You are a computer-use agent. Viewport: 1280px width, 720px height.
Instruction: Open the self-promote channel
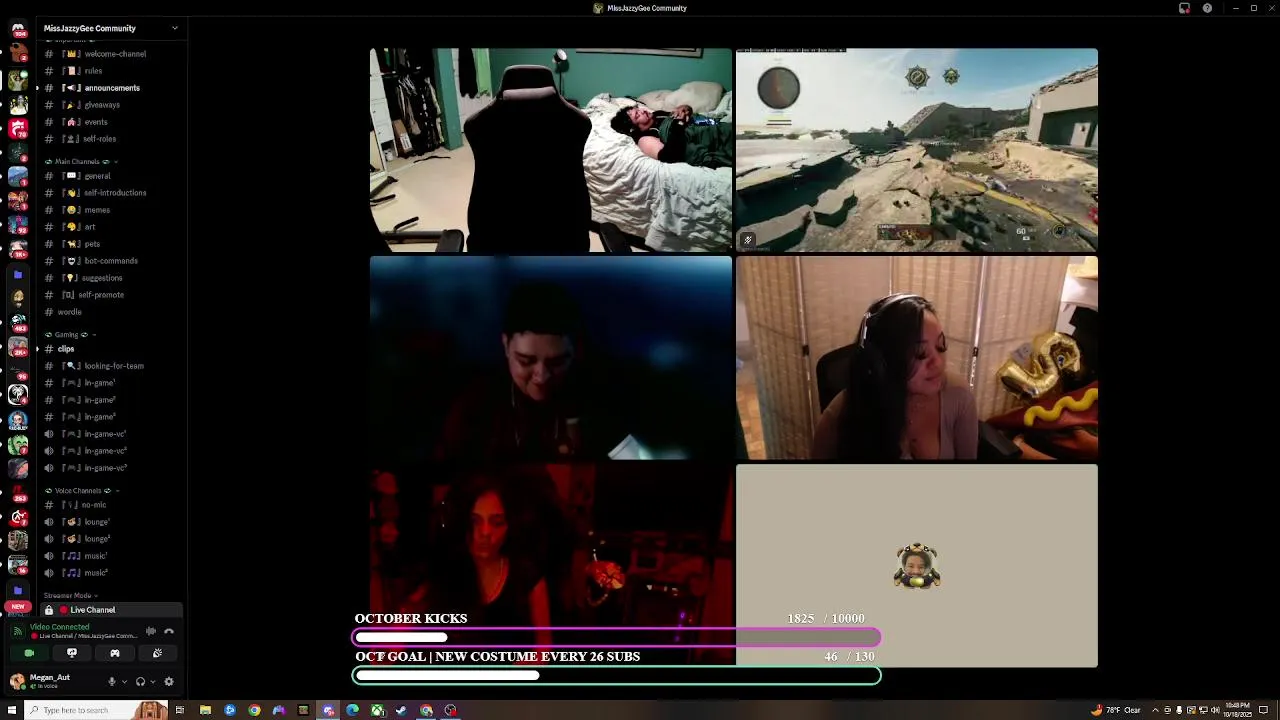(x=111, y=295)
